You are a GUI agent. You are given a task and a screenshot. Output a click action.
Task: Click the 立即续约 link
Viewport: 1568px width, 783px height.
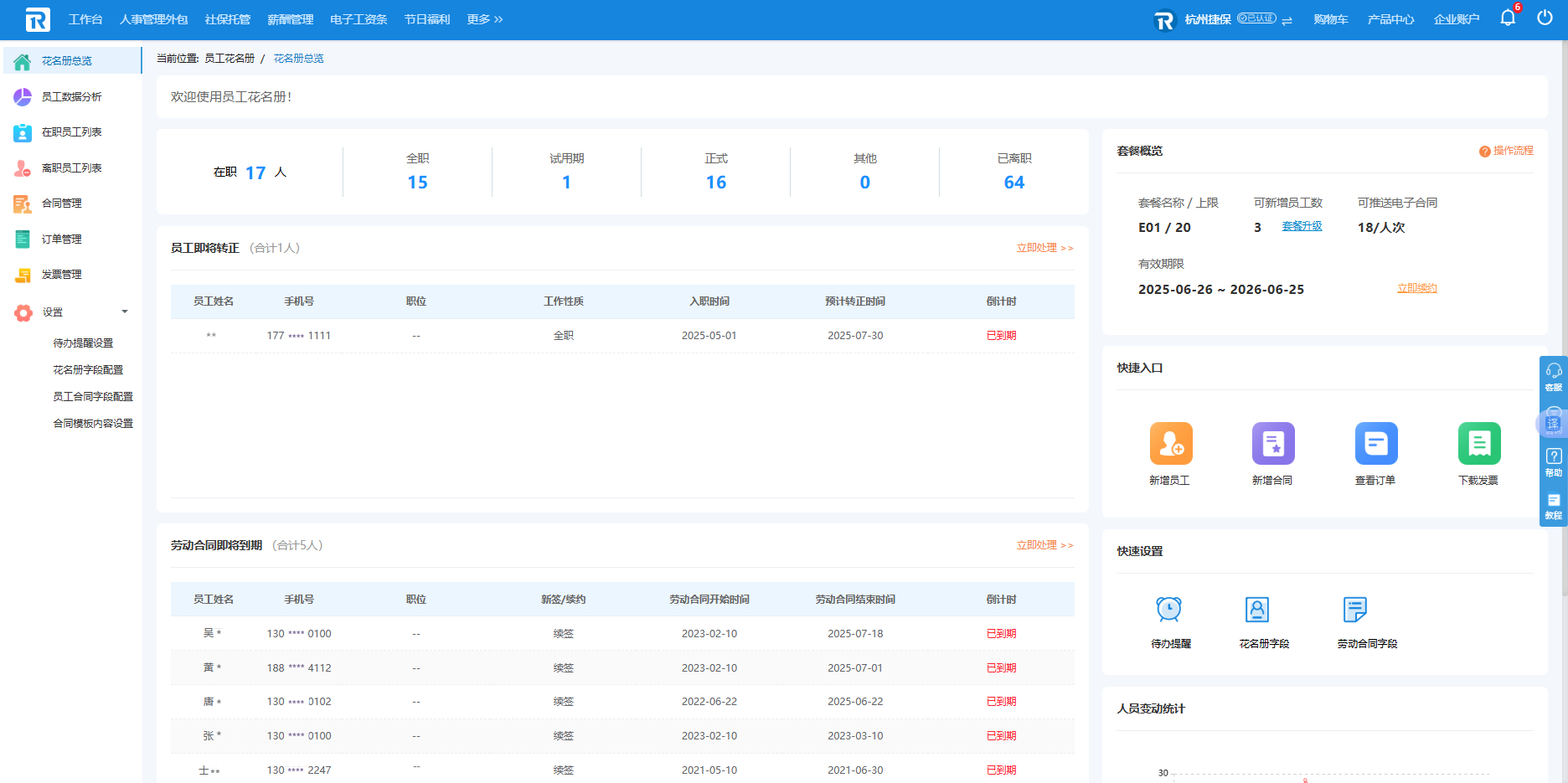(1416, 288)
